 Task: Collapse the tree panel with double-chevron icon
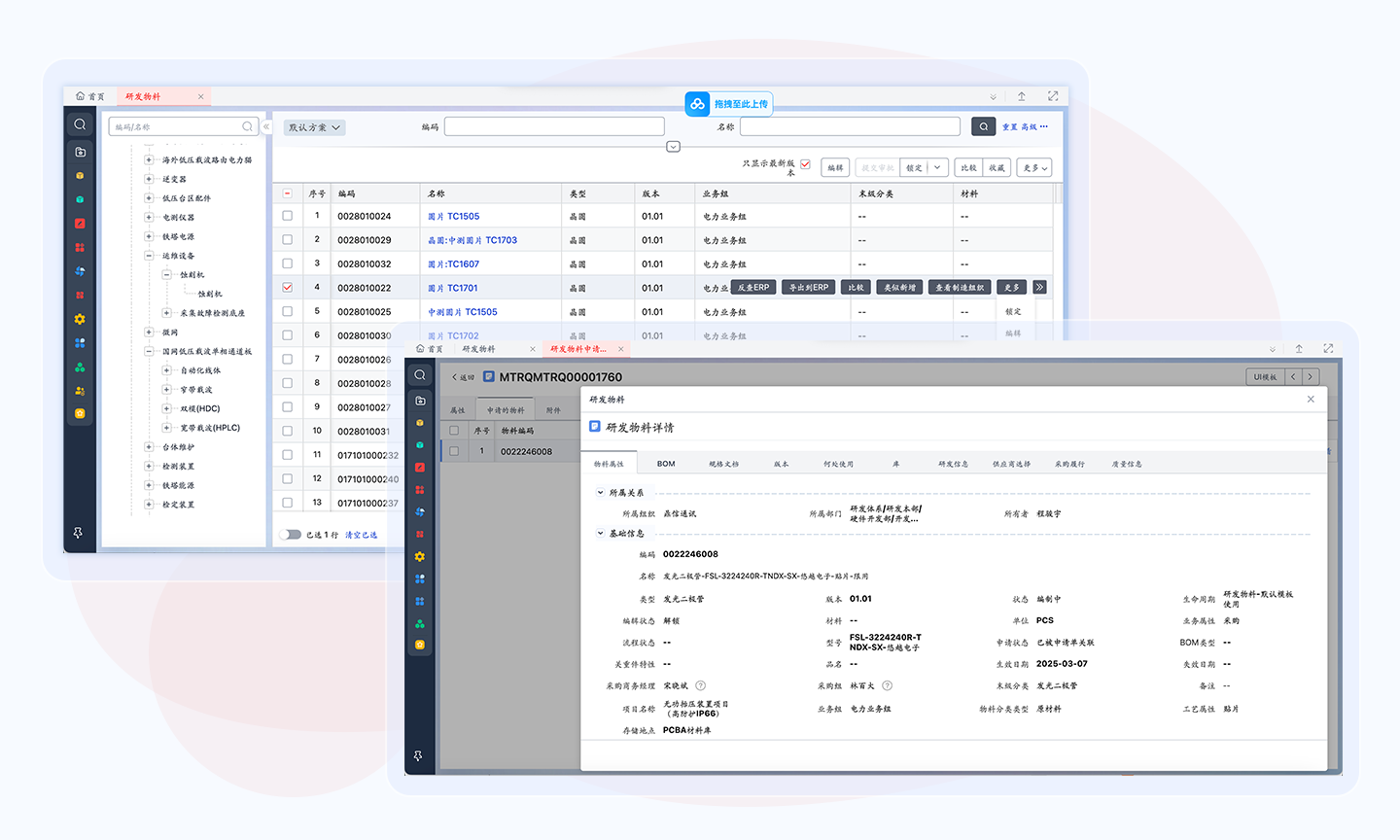click(266, 127)
